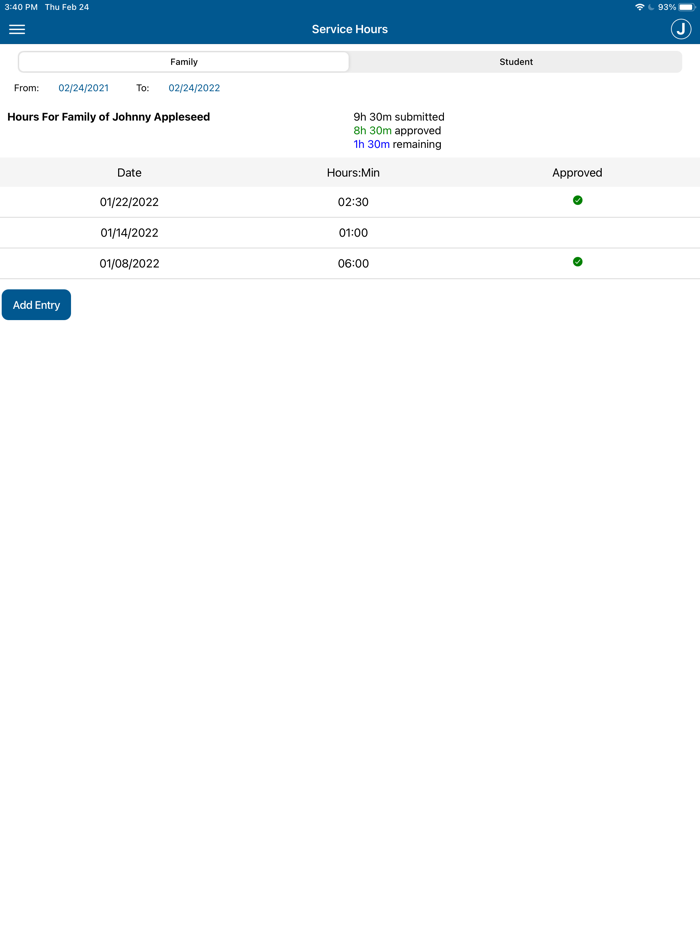Select the 93% battery percentage text

click(x=667, y=7)
